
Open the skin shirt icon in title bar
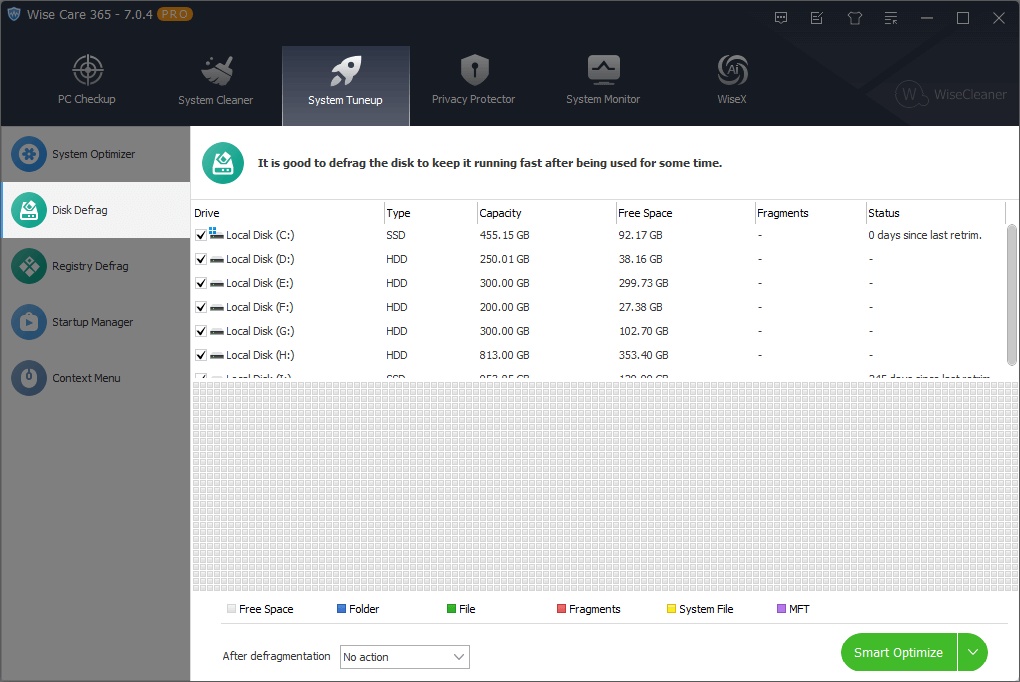click(855, 18)
